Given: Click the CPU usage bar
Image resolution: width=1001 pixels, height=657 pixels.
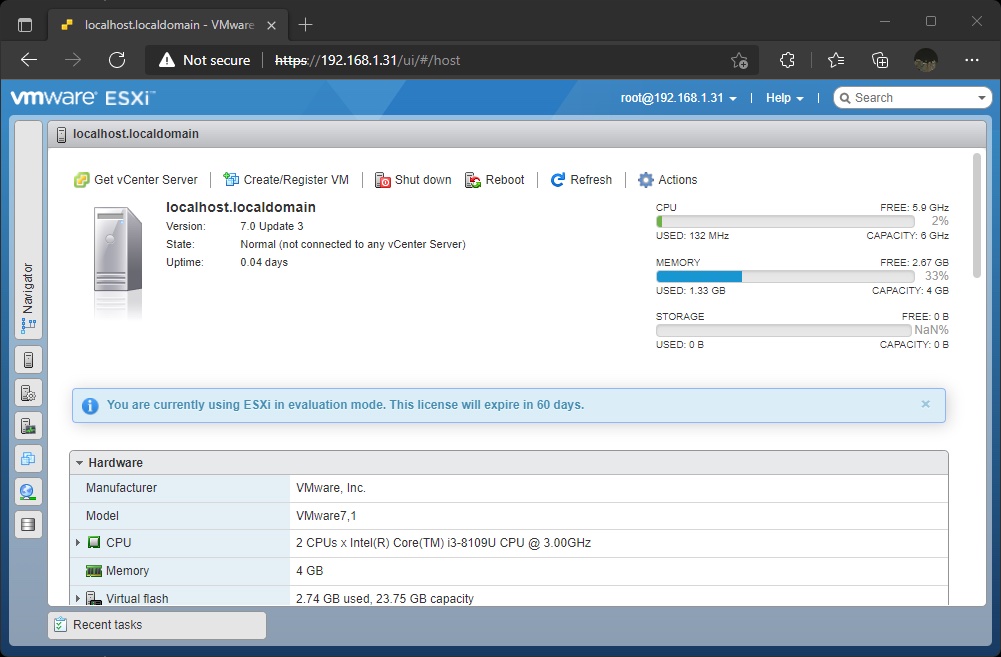Looking at the screenshot, I should click(785, 222).
